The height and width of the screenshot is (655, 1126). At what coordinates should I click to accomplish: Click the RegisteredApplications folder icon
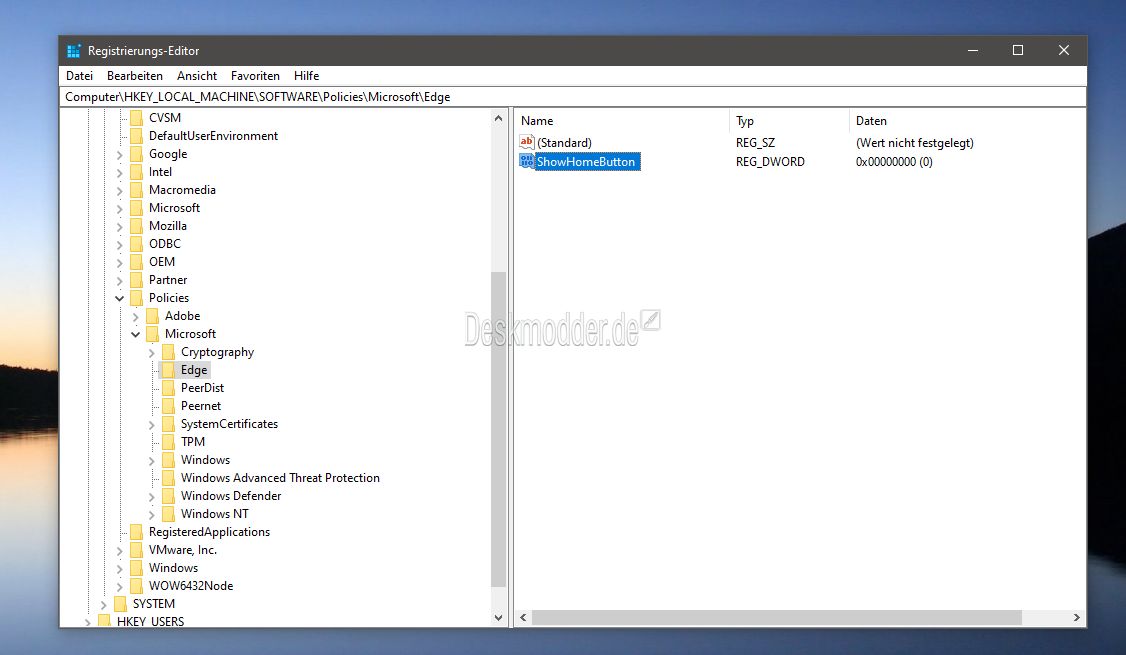point(136,531)
